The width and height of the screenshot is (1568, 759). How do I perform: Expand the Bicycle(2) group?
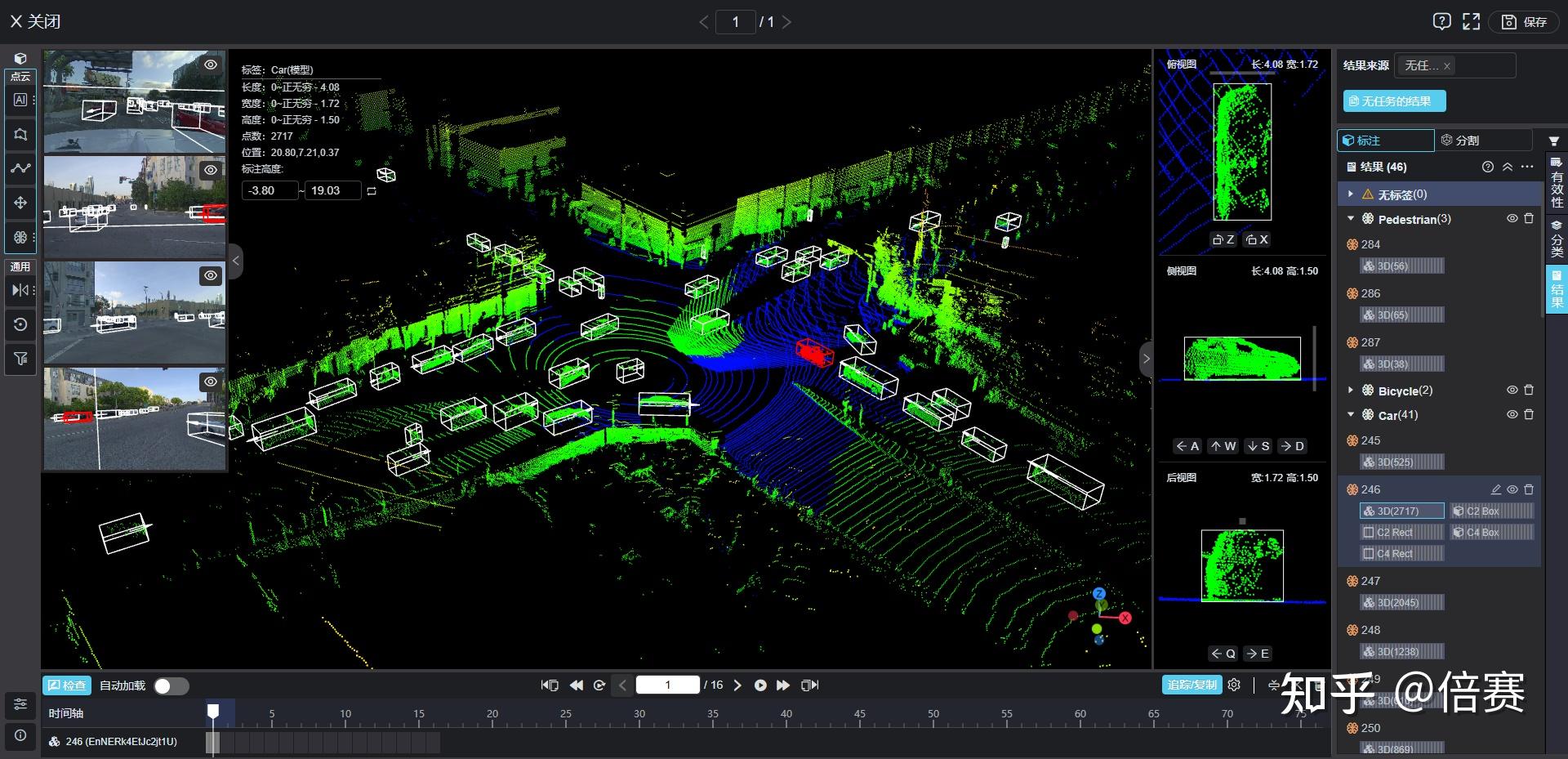click(x=1351, y=391)
